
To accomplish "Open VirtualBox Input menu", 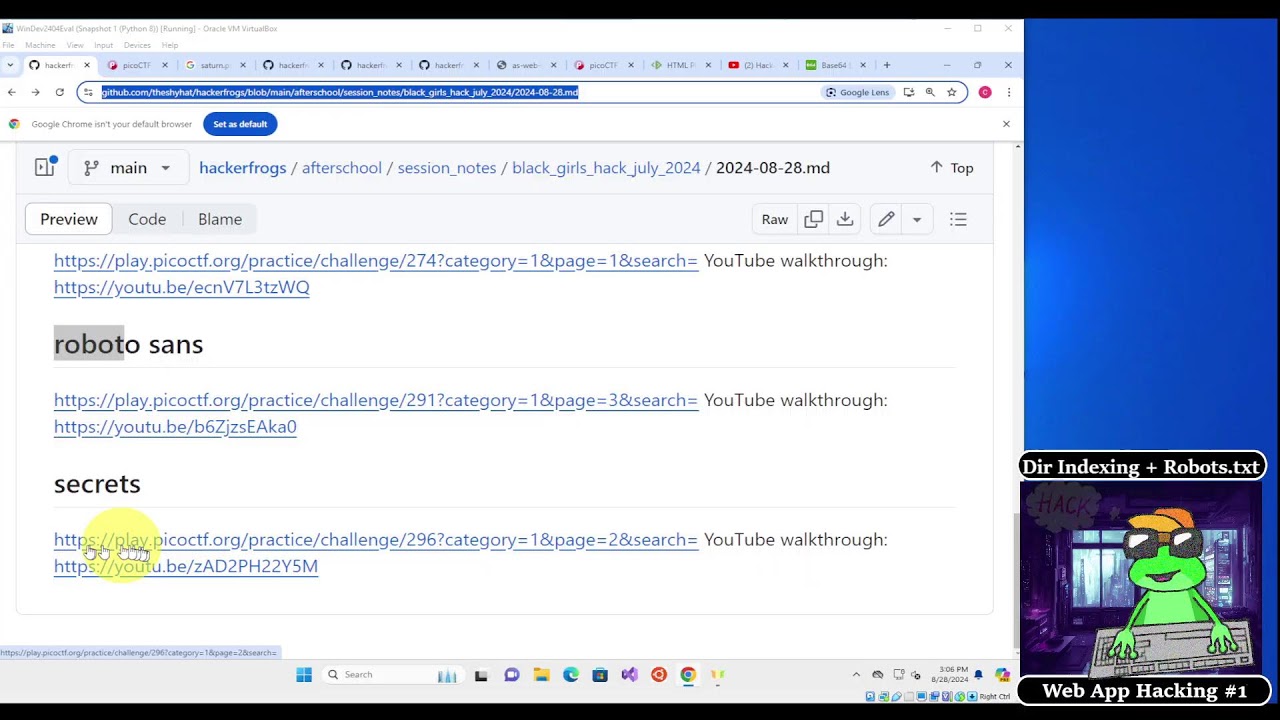I will pos(103,45).
